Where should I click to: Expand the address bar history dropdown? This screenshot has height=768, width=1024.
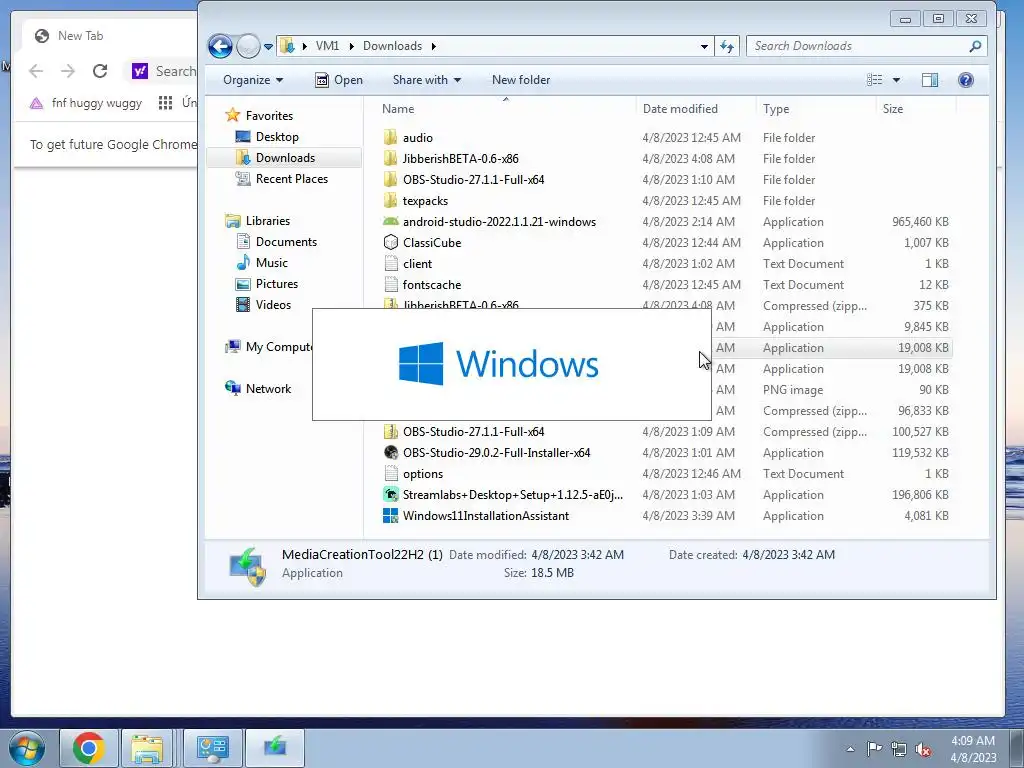tap(704, 46)
